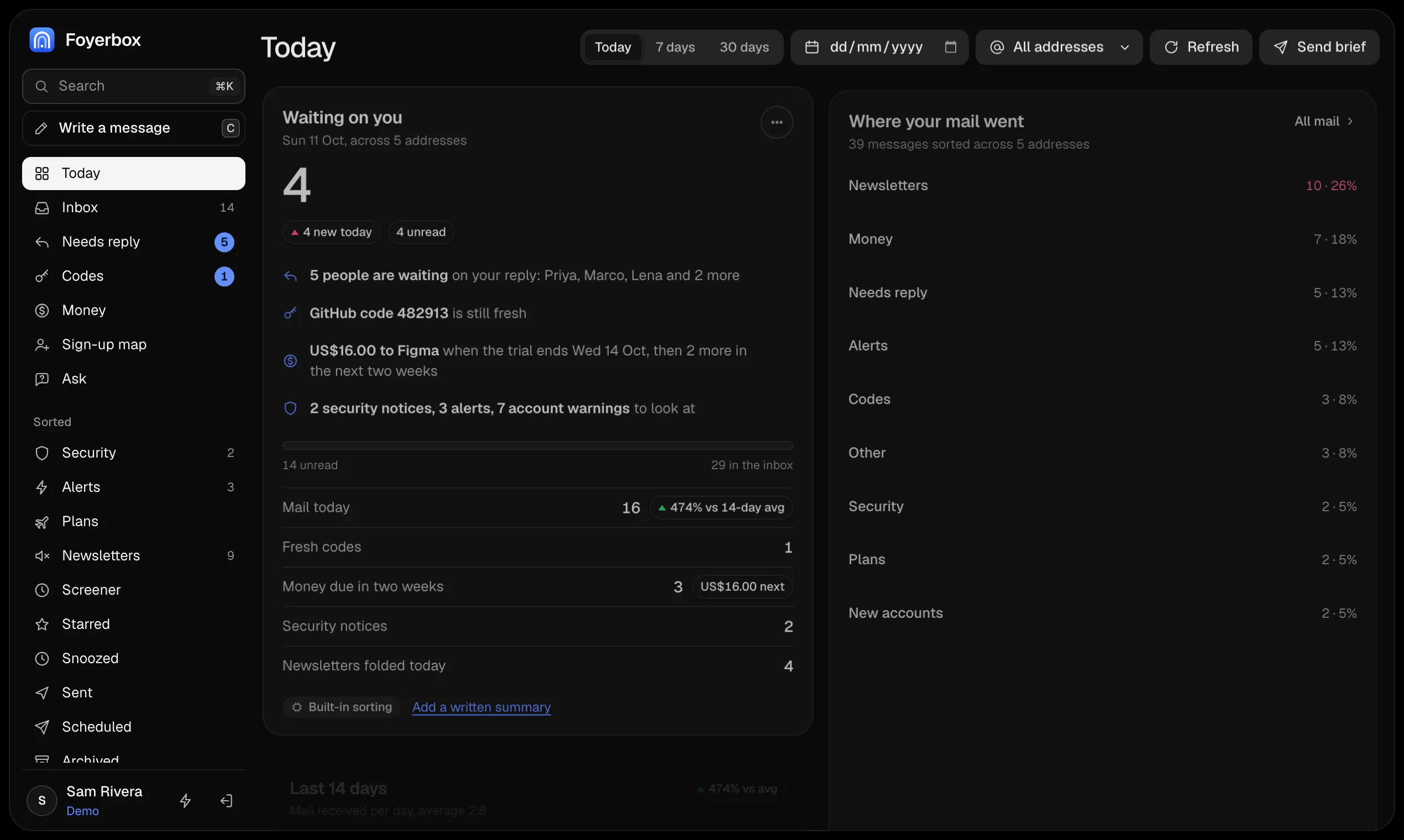The image size is (1404, 840).
Task: Click the Send brief button
Action: [1319, 47]
